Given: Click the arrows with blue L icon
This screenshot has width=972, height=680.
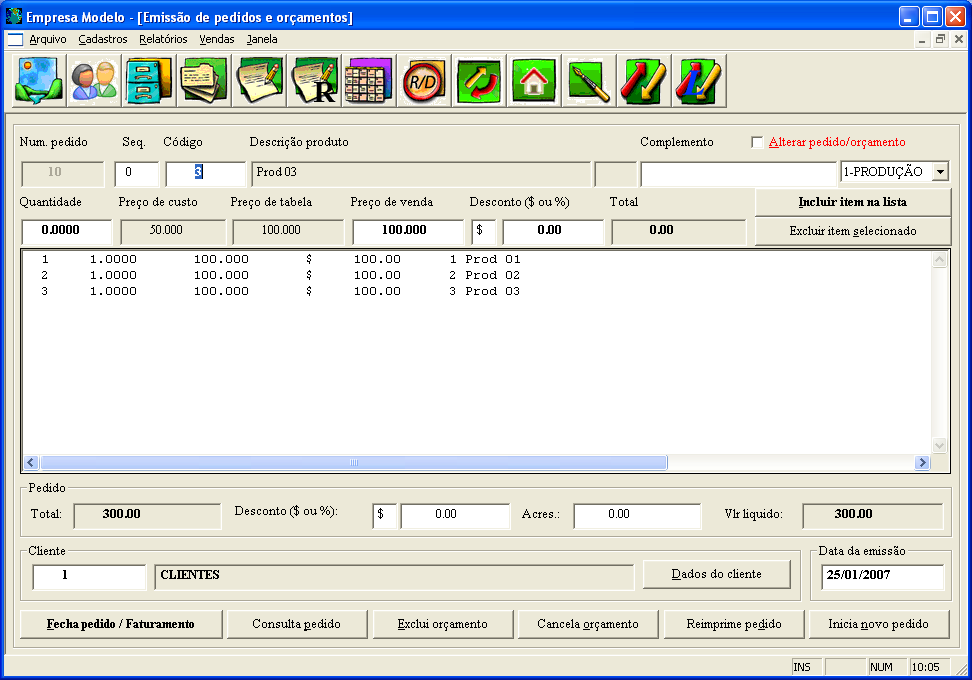Looking at the screenshot, I should tap(699, 81).
